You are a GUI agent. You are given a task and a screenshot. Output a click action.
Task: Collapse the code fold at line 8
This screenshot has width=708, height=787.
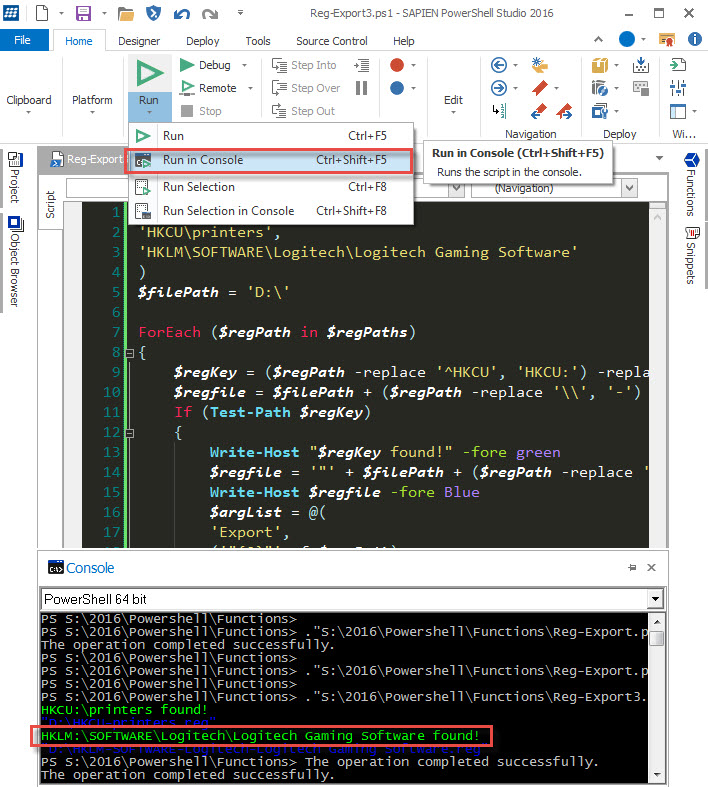click(129, 353)
